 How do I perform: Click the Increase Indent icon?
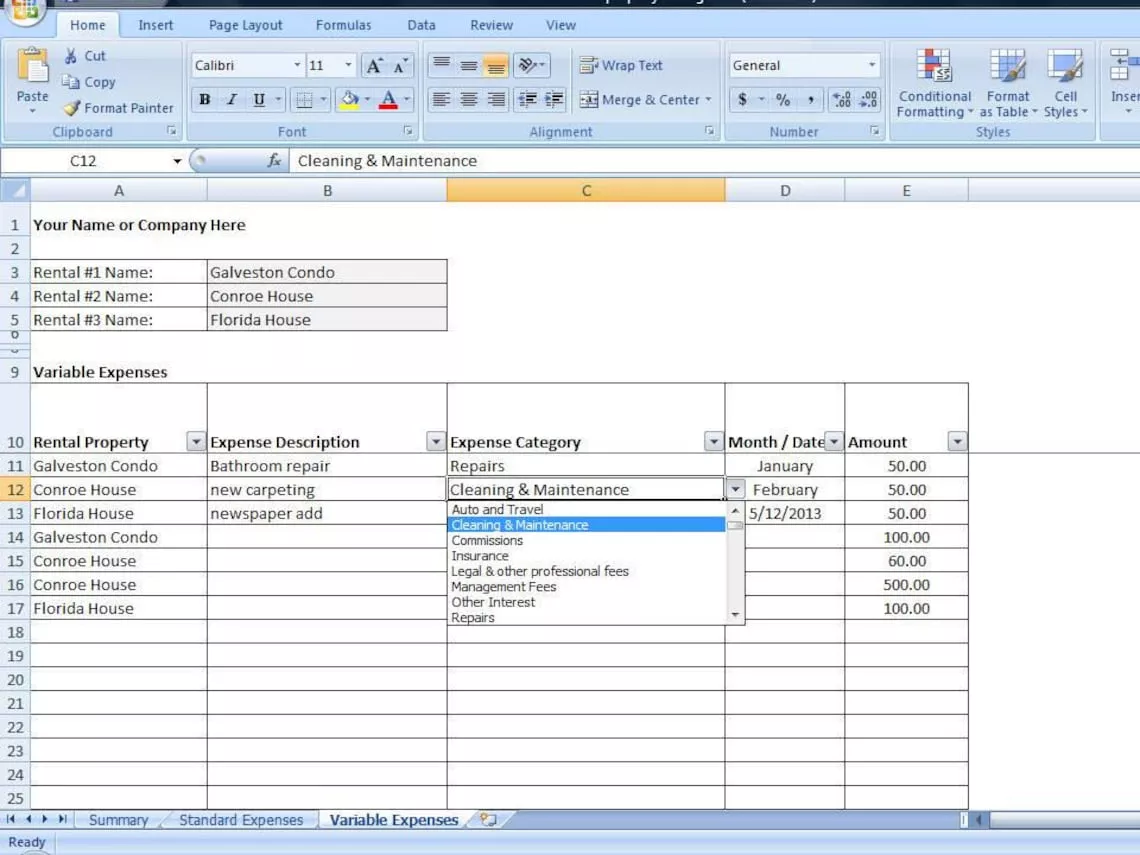554,100
